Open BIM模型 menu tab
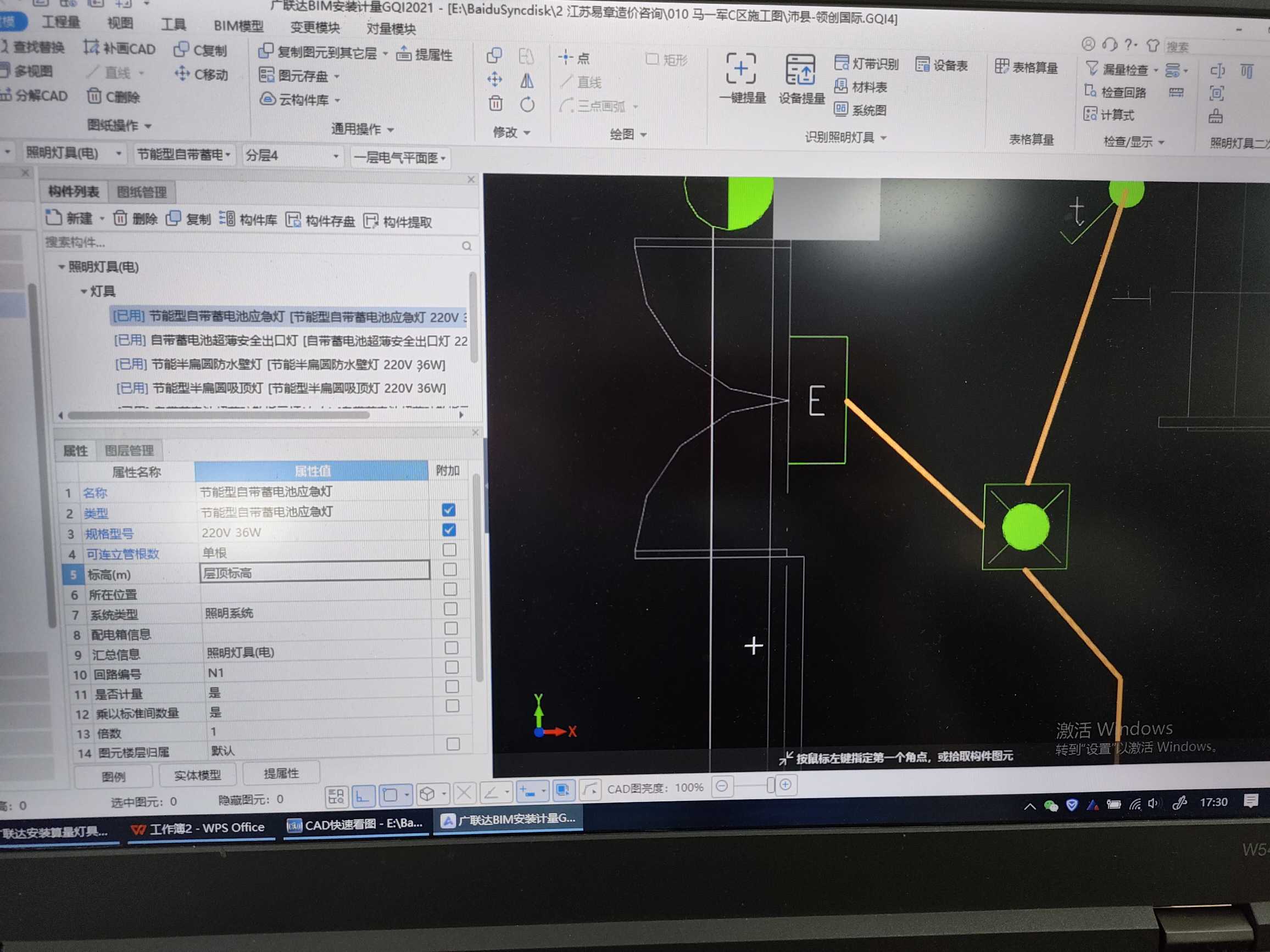Image resolution: width=1270 pixels, height=952 pixels. coord(238,26)
